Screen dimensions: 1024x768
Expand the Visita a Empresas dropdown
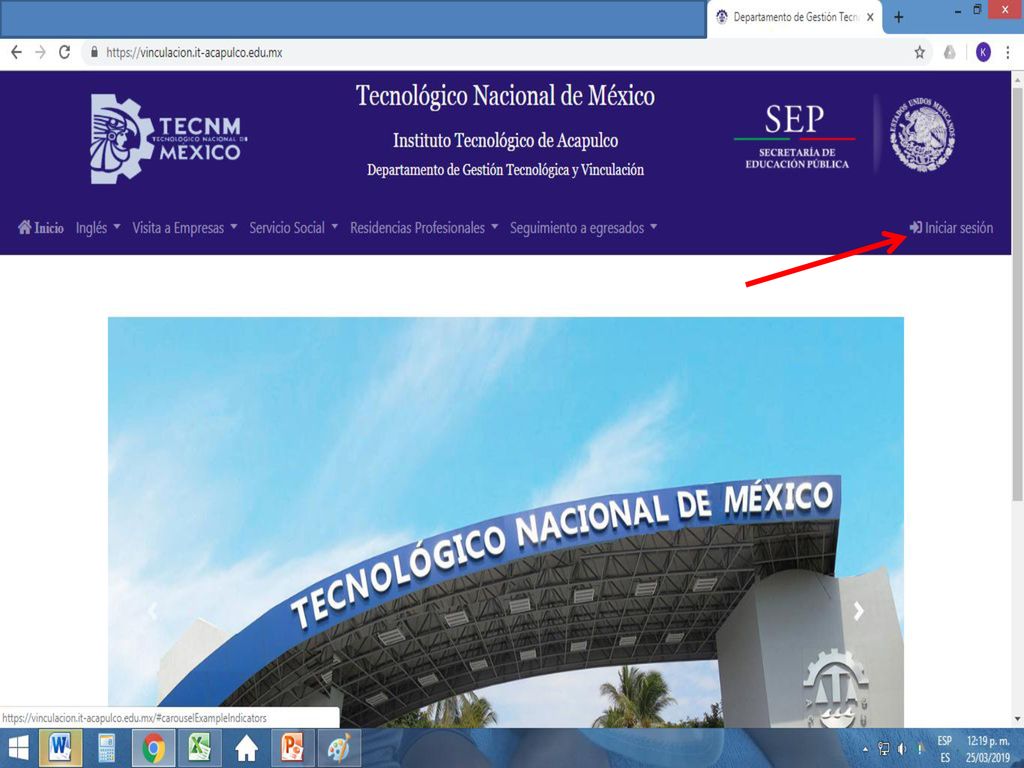pos(185,227)
